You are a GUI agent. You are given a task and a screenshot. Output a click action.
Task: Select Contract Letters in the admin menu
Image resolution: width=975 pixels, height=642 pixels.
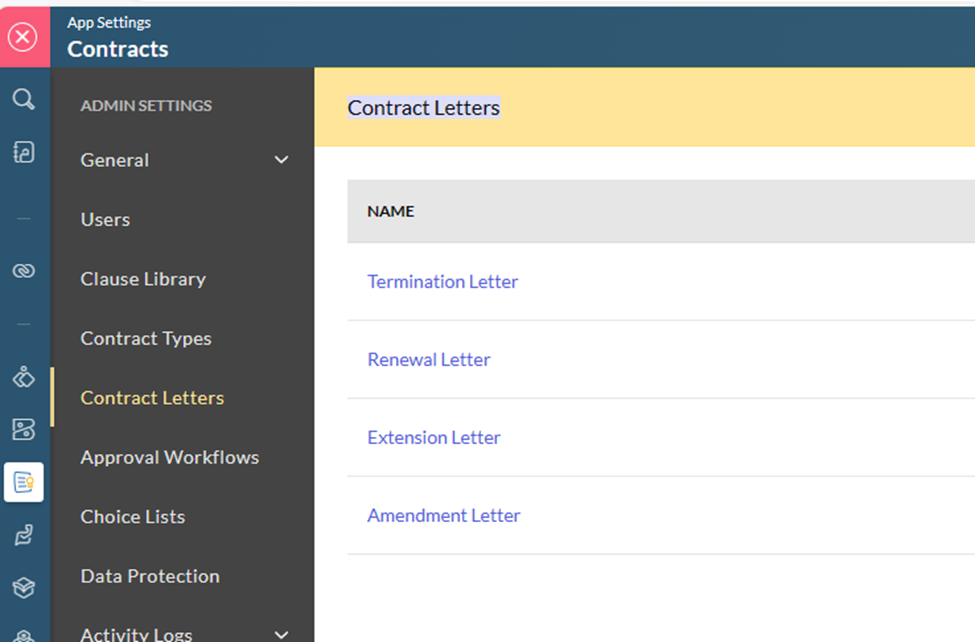(x=152, y=398)
